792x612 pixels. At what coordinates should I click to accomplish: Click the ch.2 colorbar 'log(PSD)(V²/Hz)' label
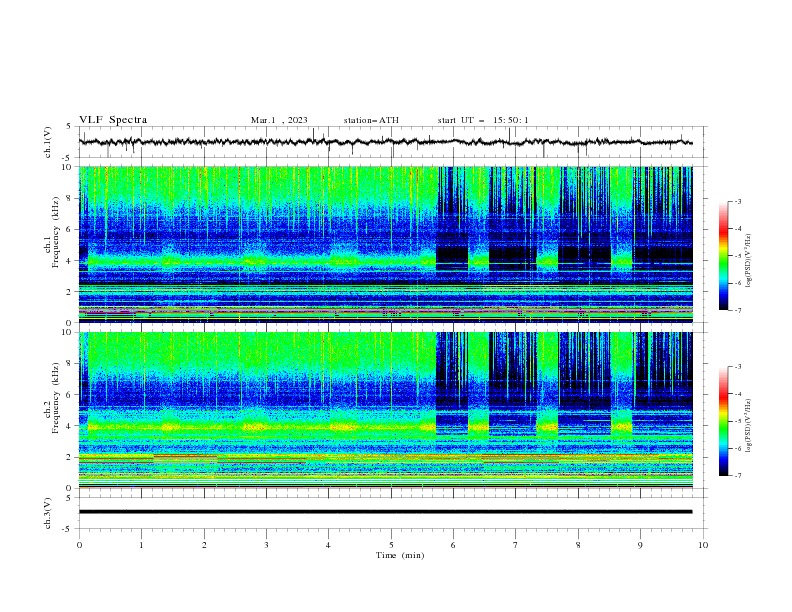click(749, 425)
